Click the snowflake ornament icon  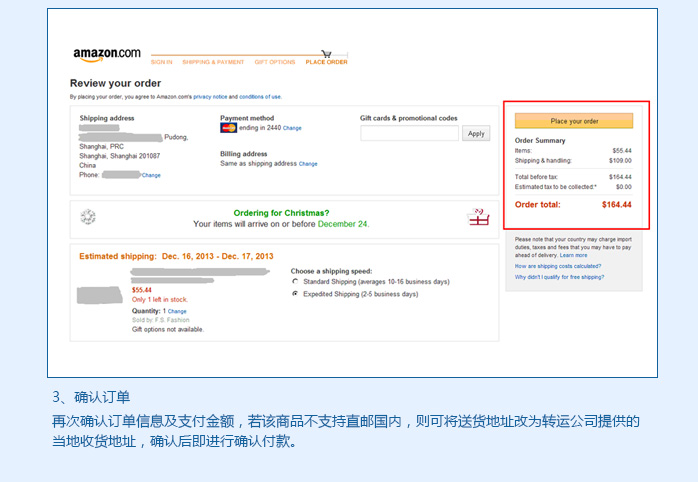coord(88,217)
